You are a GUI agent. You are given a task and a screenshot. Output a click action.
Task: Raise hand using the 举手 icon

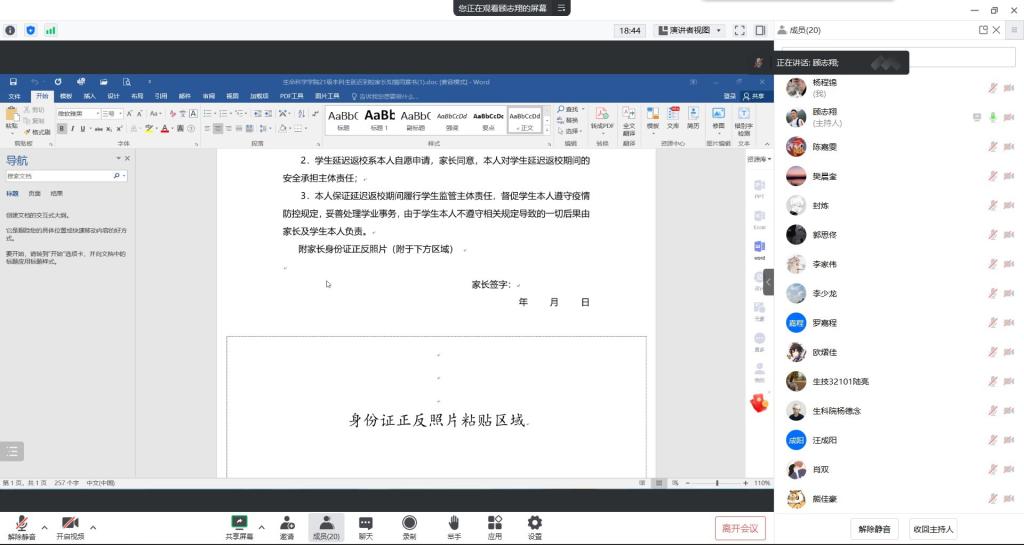click(x=453, y=527)
